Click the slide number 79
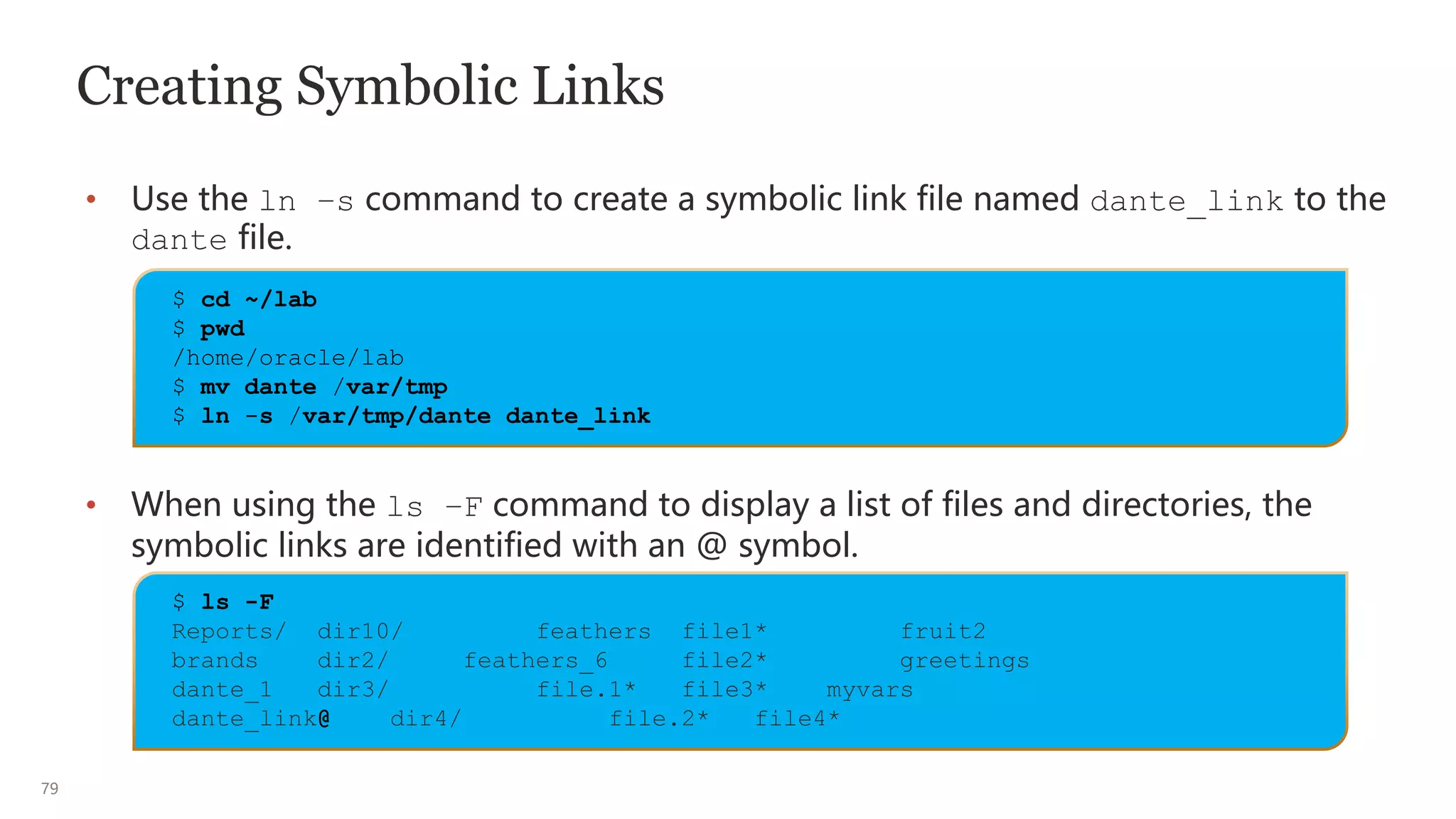 click(50, 788)
